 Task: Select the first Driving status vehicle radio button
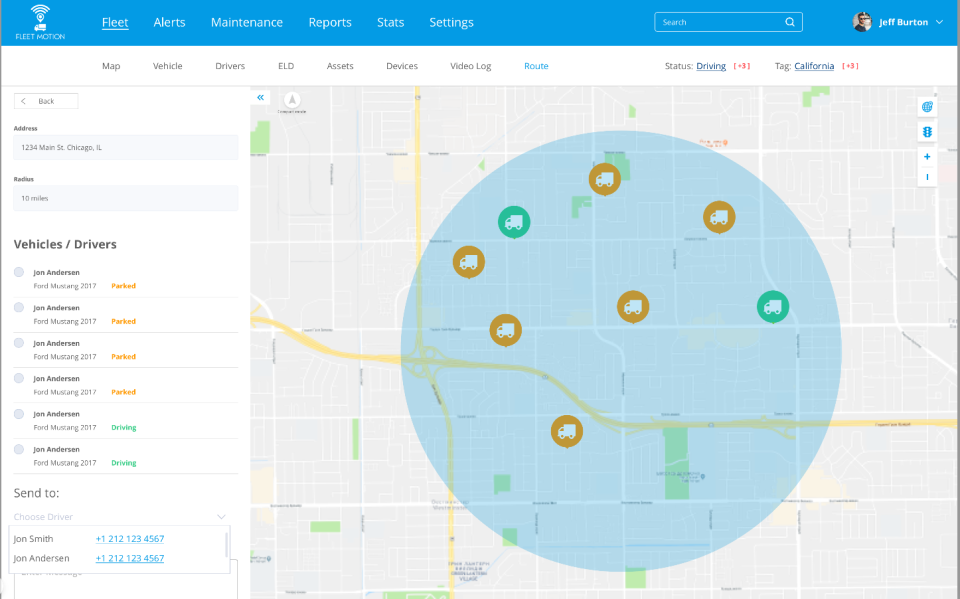pyautogui.click(x=19, y=414)
